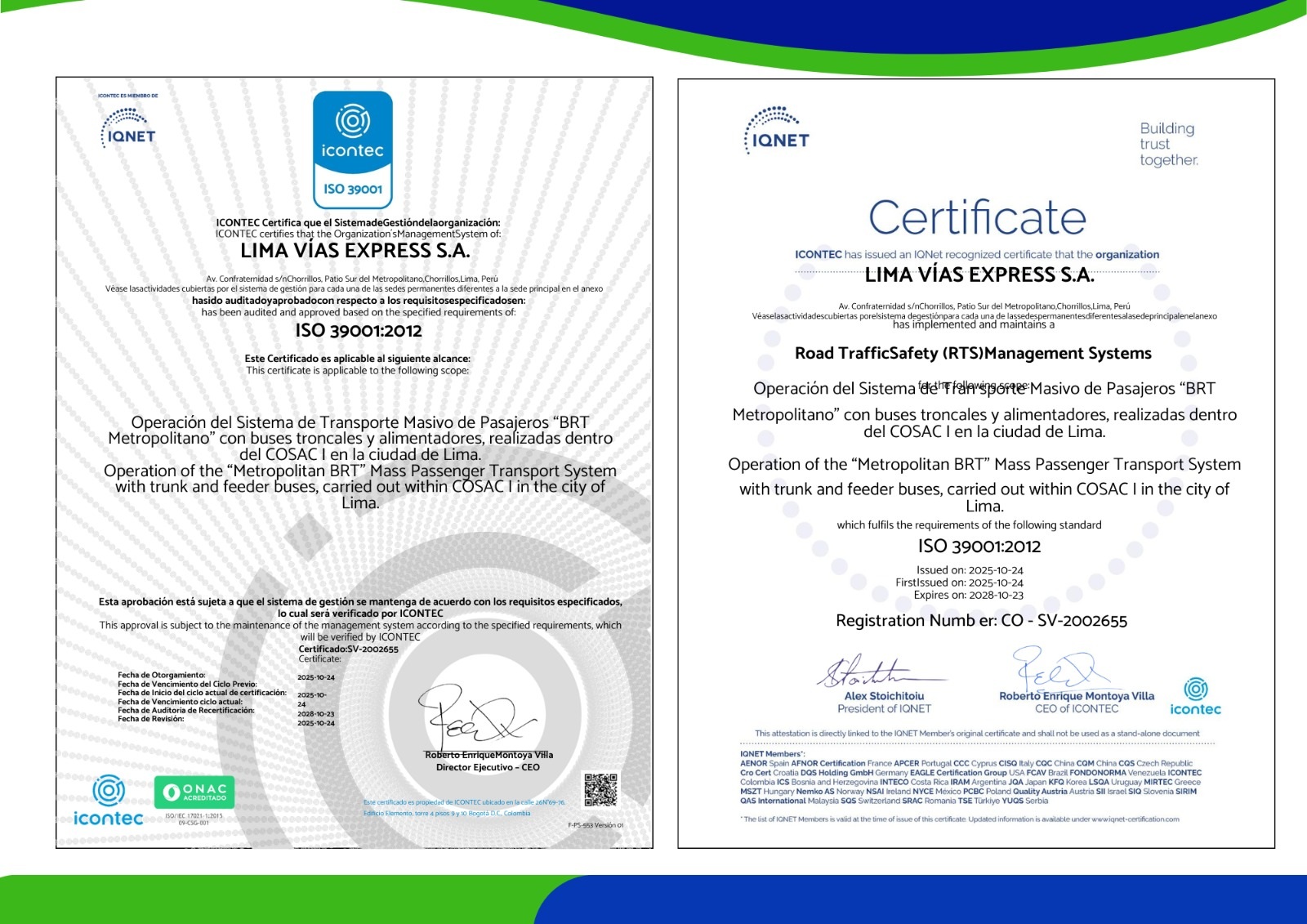
Task: Select "Este Certificado es aplicable al siguiente alcance:"
Action: point(357,359)
